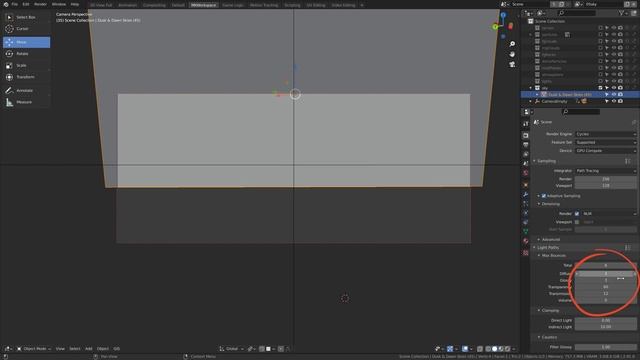Open the Window menu
The width and height of the screenshot is (640, 360).
coord(59,4)
